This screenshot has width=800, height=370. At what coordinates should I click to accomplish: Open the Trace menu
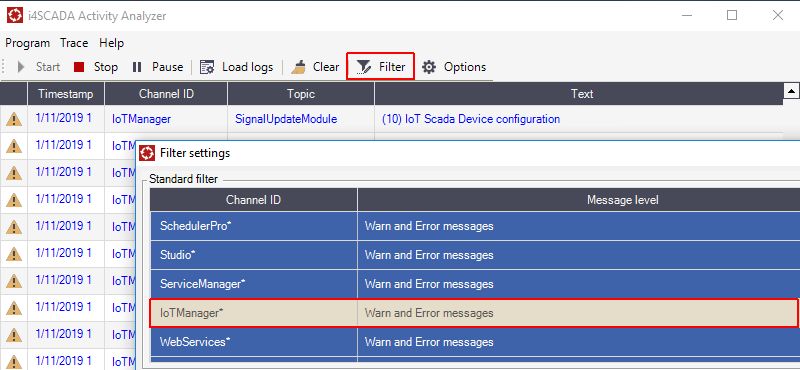click(x=74, y=43)
